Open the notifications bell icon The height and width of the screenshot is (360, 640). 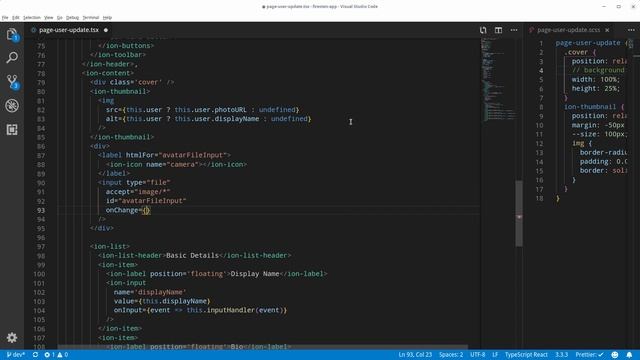point(629,355)
